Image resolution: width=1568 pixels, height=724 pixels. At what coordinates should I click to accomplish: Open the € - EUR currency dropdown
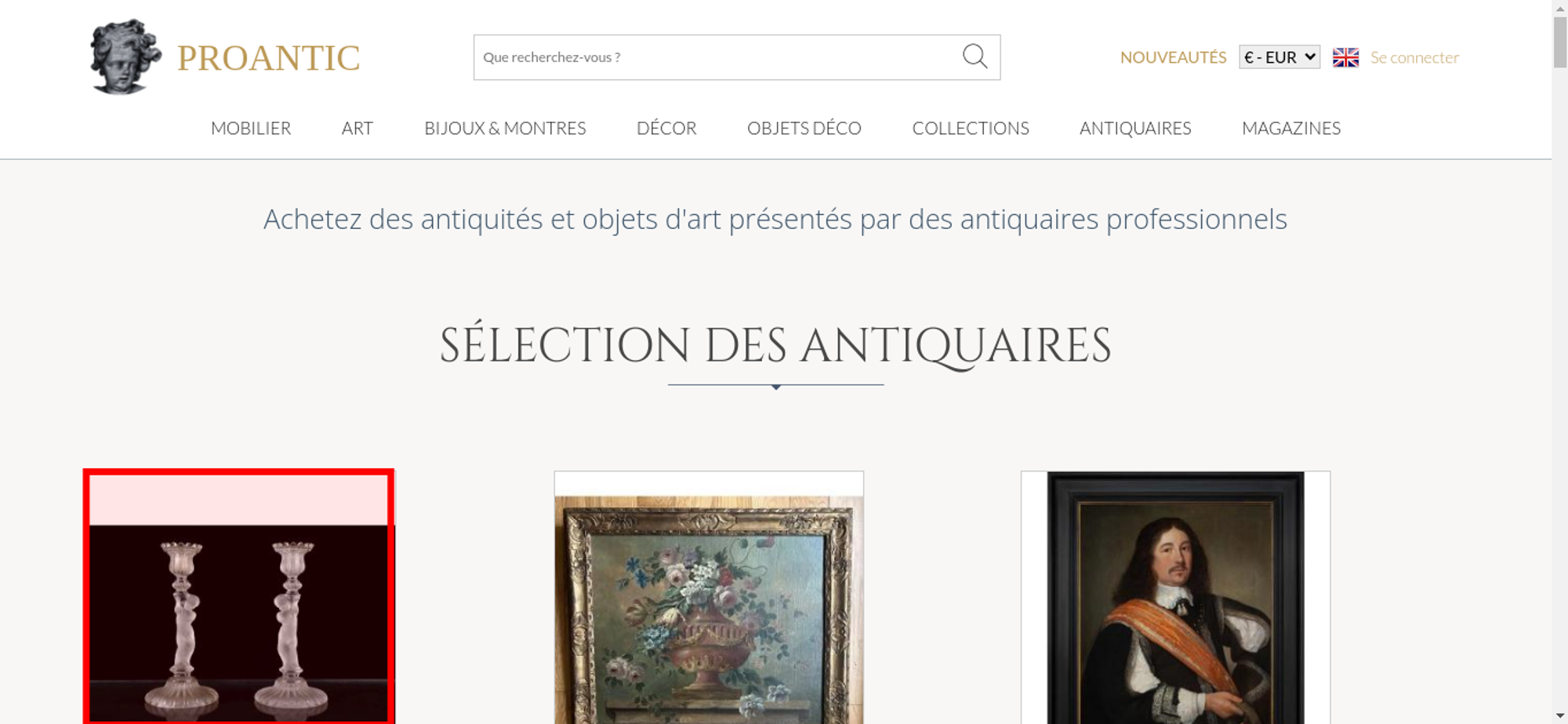tap(1279, 57)
